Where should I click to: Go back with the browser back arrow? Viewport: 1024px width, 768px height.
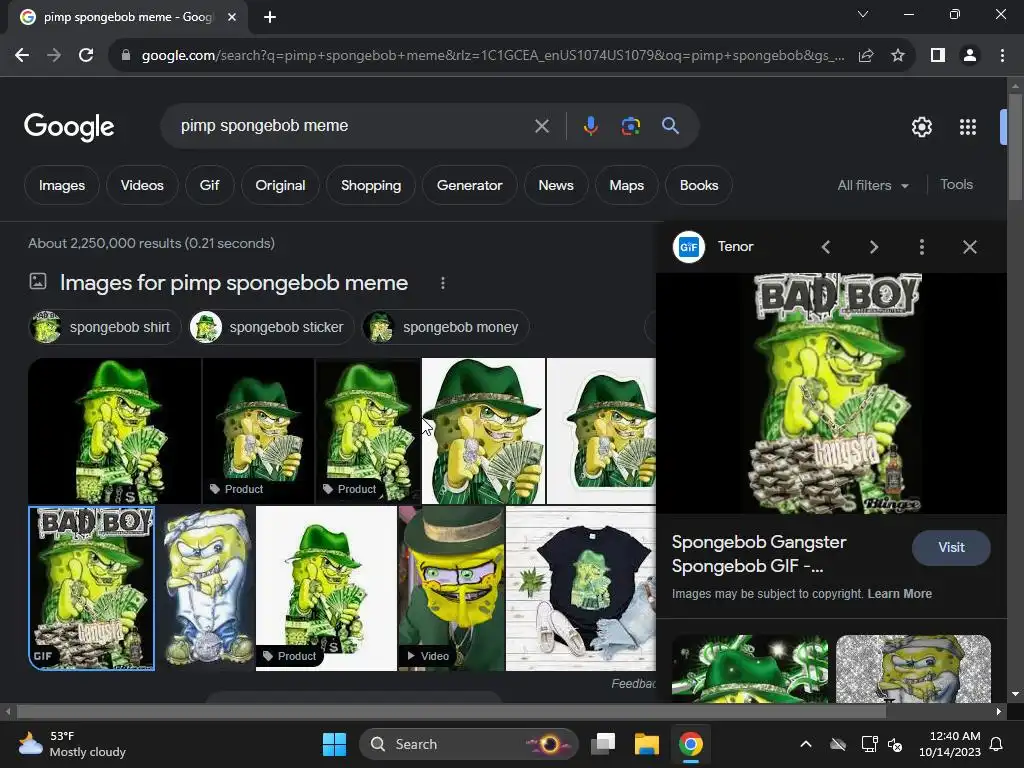pos(22,56)
